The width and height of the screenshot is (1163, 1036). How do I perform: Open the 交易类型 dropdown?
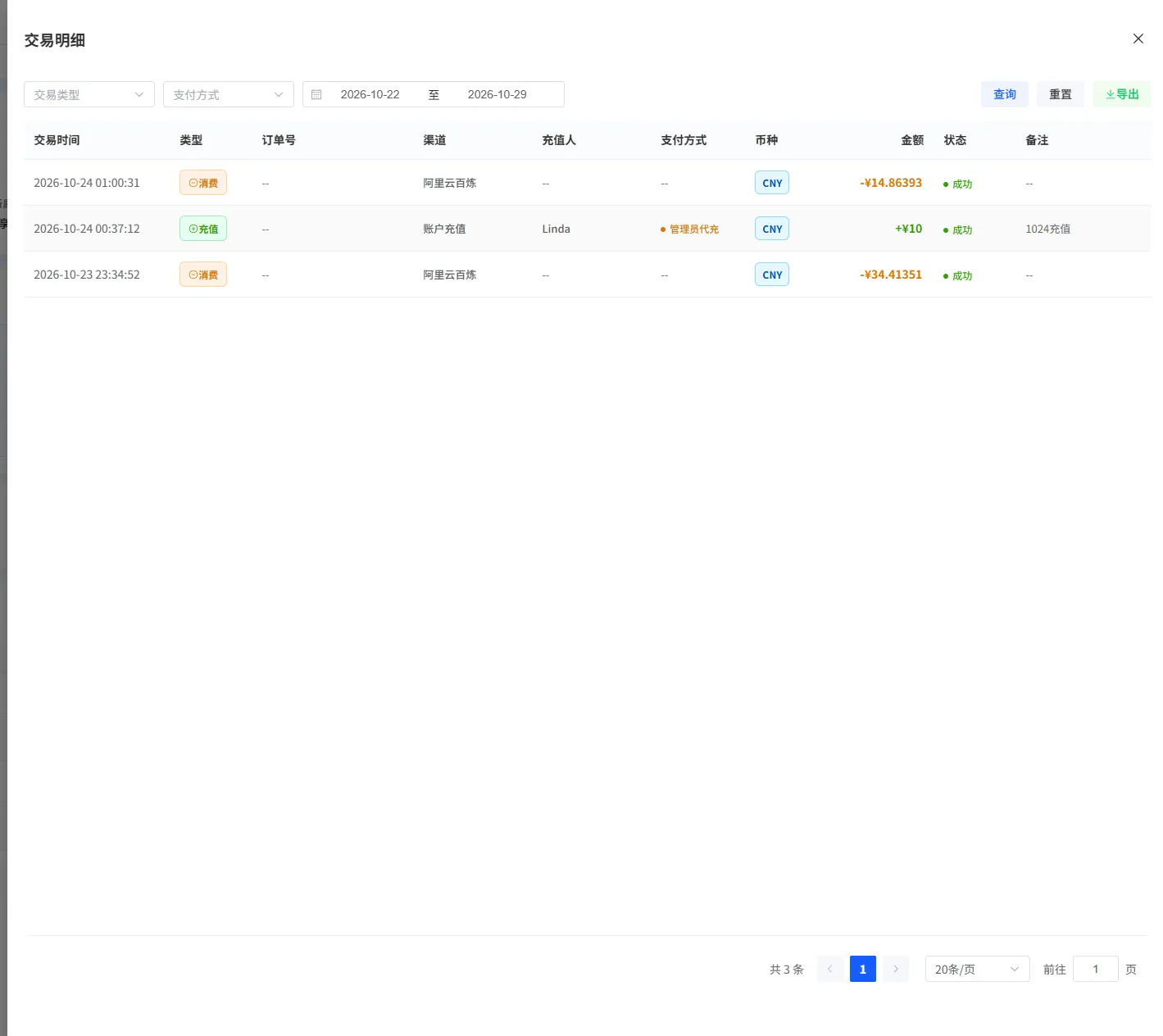tap(89, 94)
